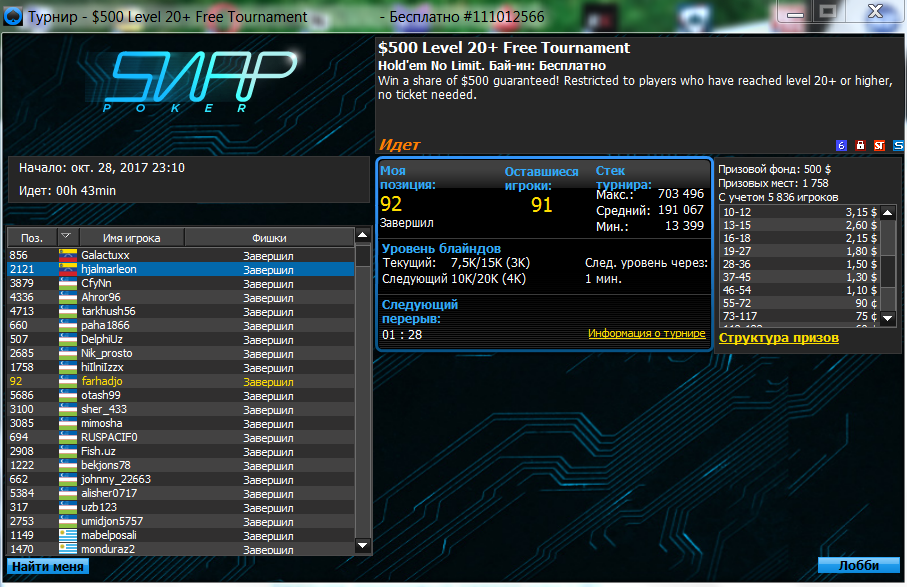Select player name sher_433
Viewport: 907px width, 587px height.
tap(104, 409)
